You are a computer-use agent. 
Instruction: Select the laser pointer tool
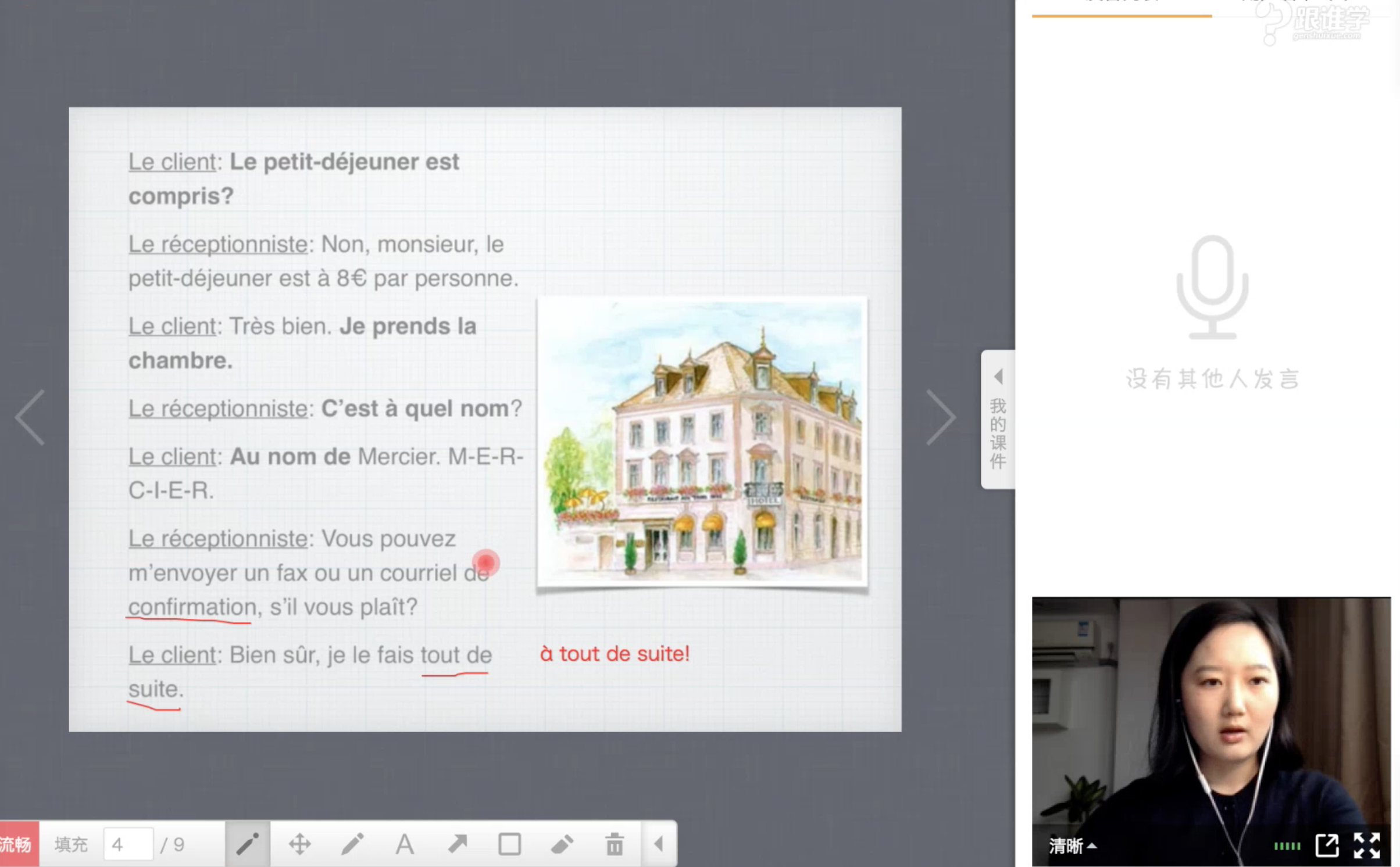coord(248,844)
